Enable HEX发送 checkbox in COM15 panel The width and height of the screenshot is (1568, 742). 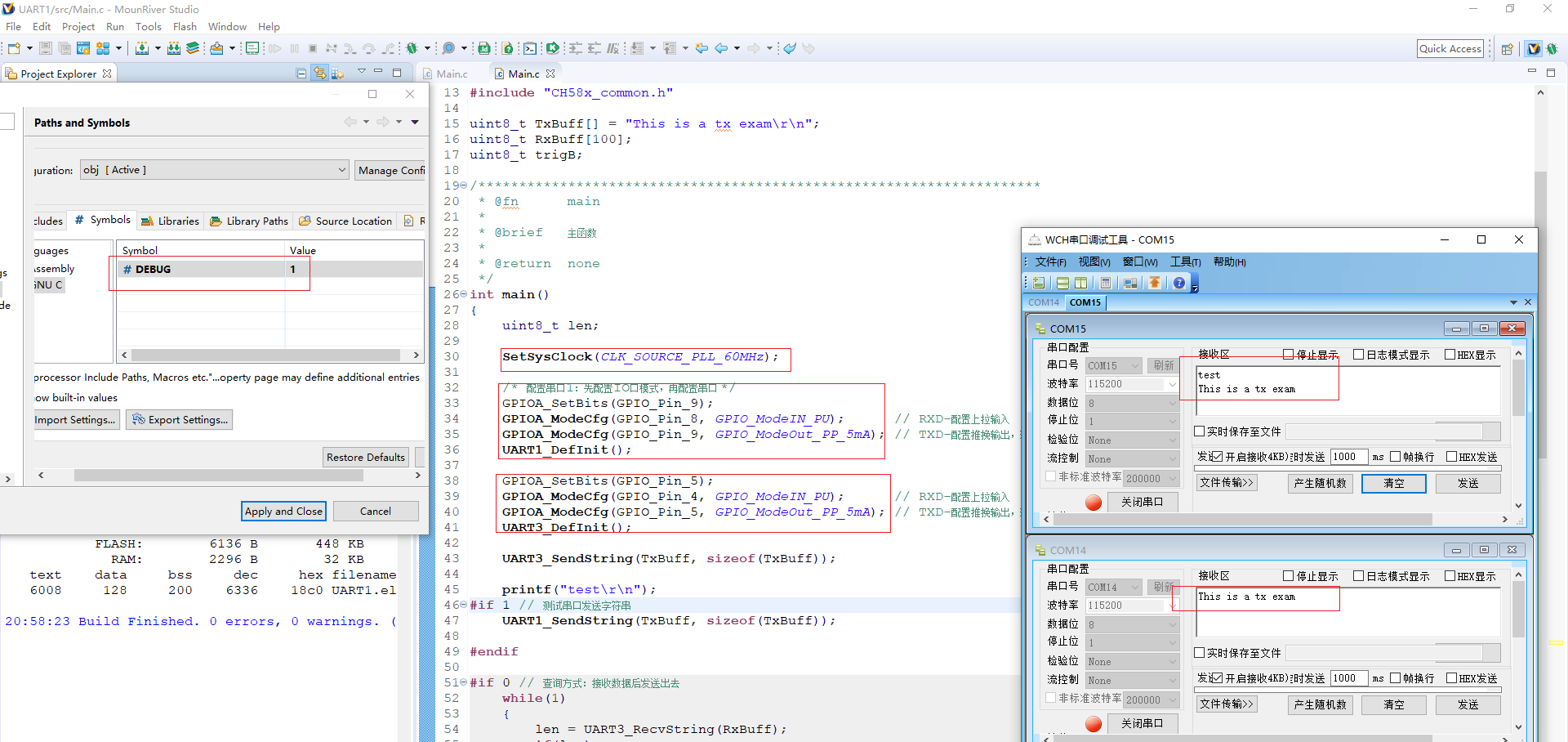[x=1452, y=457]
